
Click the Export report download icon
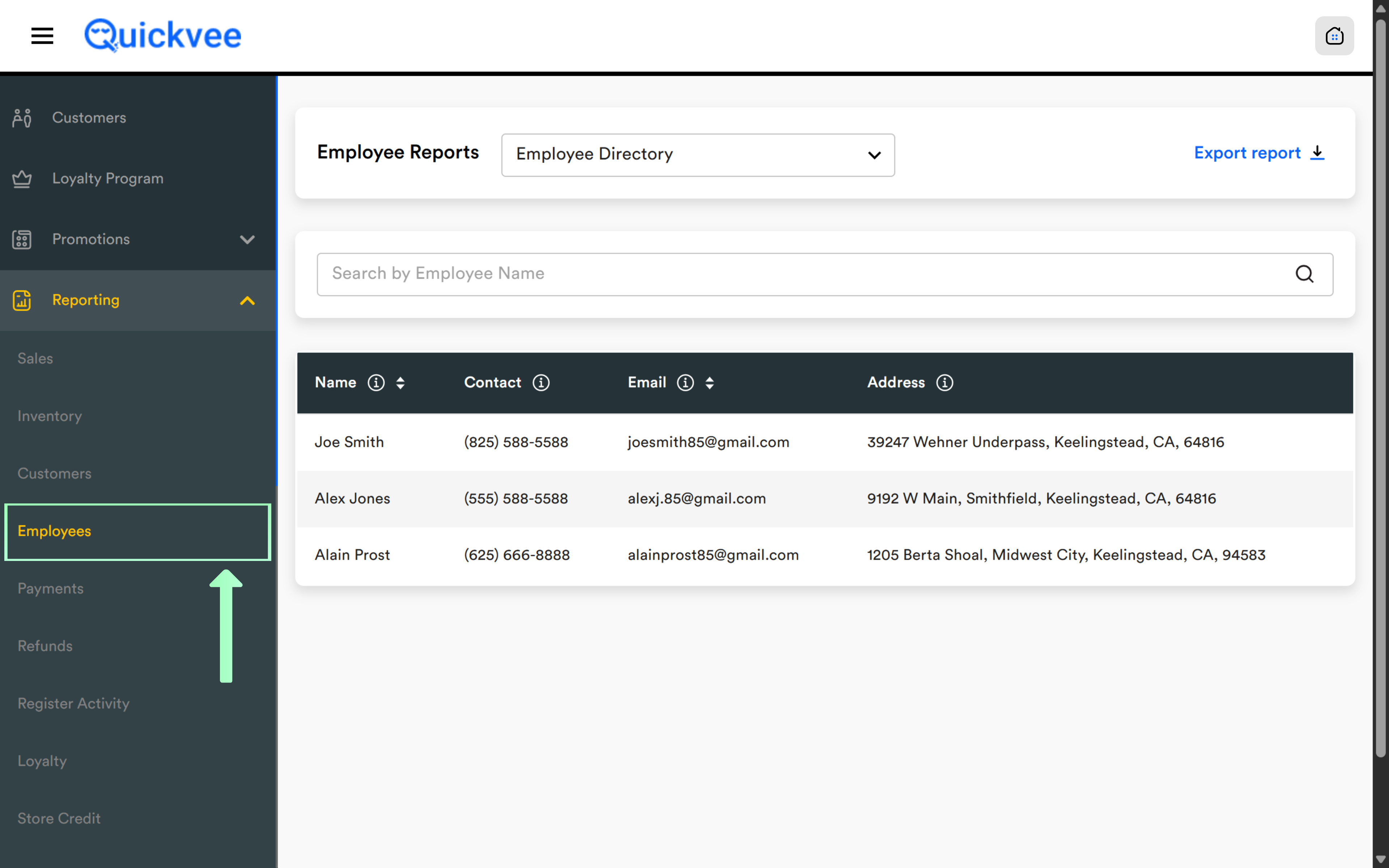coord(1318,153)
